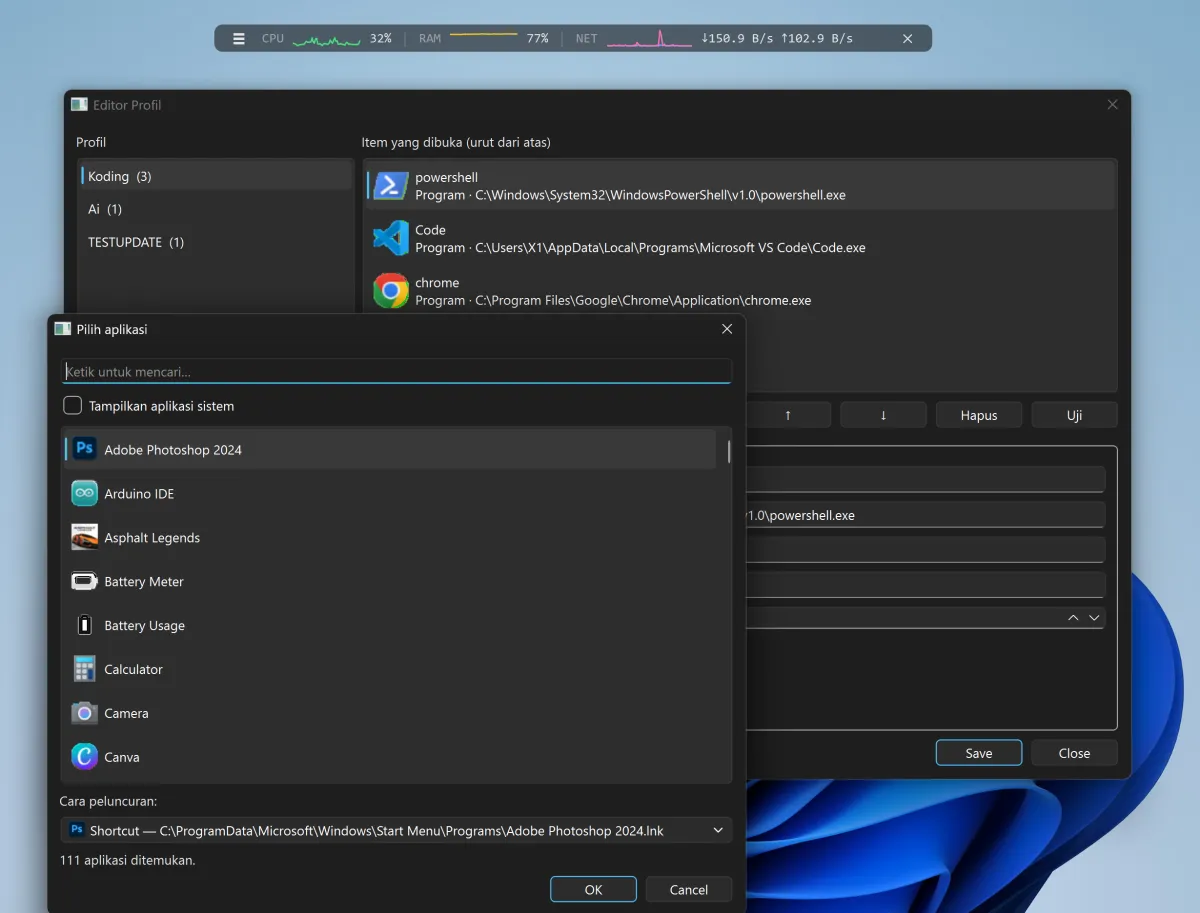Enable Tampilkan aplikasi sistem checkbox

[72, 406]
